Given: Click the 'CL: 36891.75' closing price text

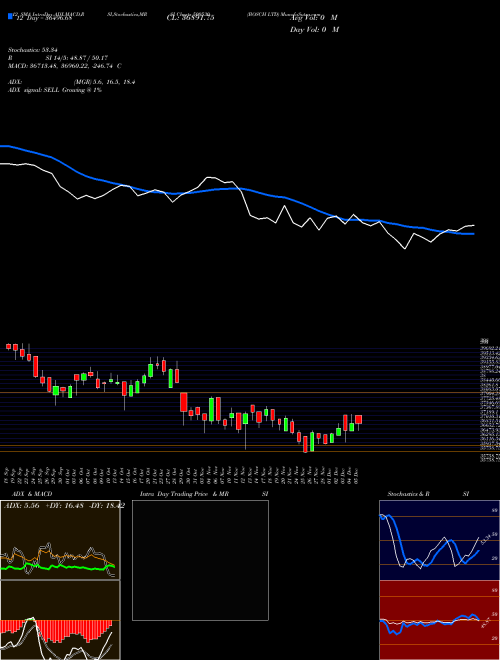Looking at the screenshot, I should tap(190, 18).
